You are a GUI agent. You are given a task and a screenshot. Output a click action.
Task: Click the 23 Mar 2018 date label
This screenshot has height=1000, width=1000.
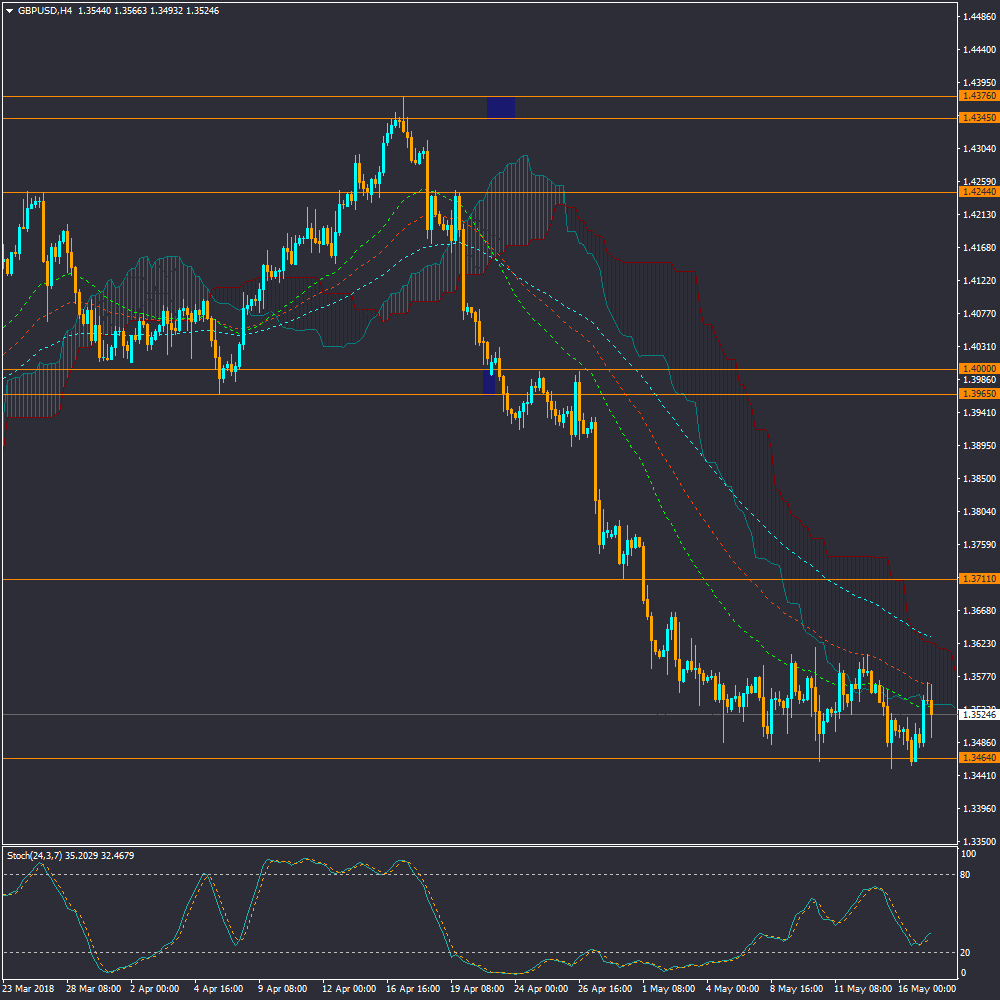pos(30,988)
